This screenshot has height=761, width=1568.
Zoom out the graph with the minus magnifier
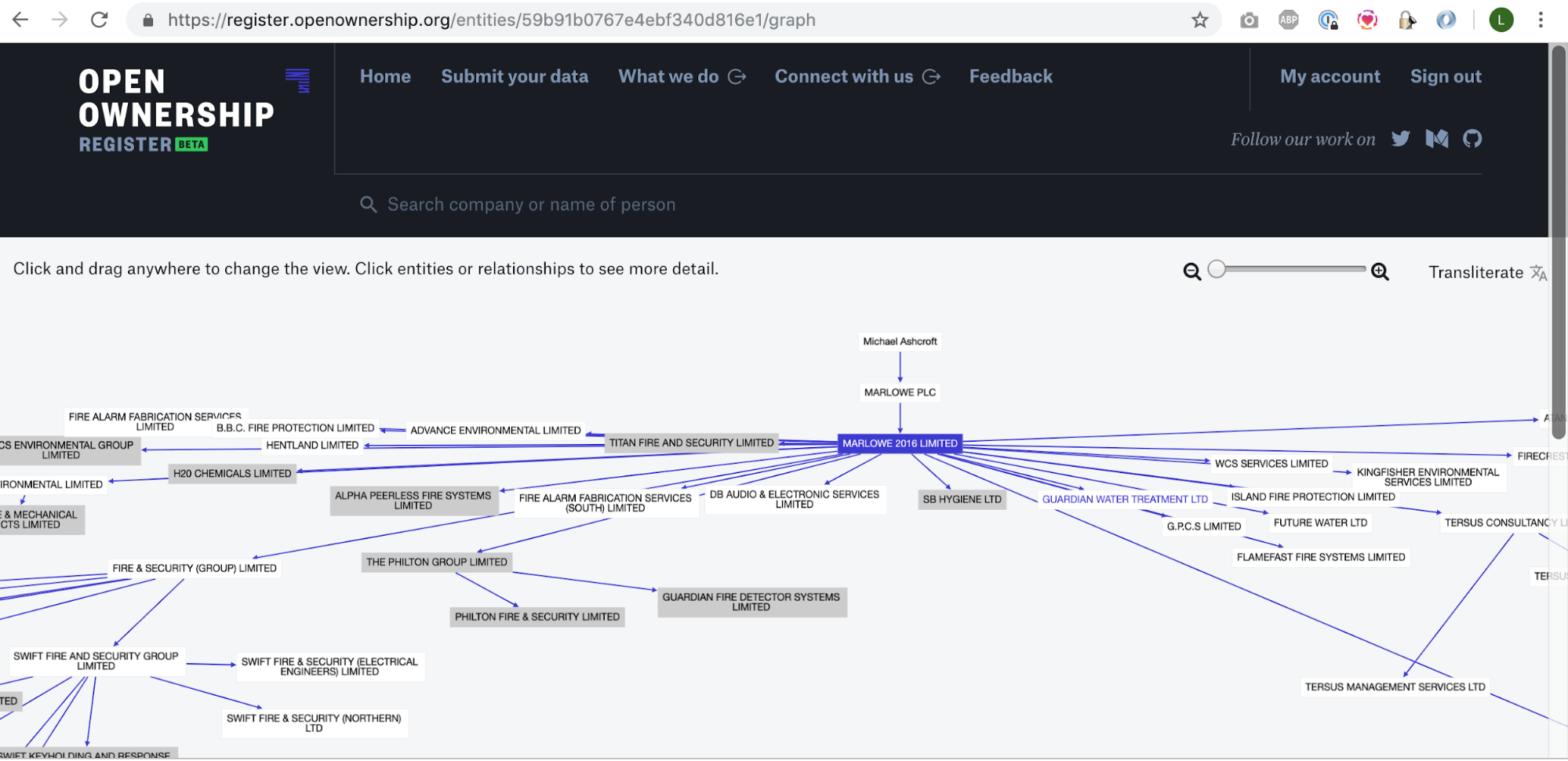pos(1191,271)
